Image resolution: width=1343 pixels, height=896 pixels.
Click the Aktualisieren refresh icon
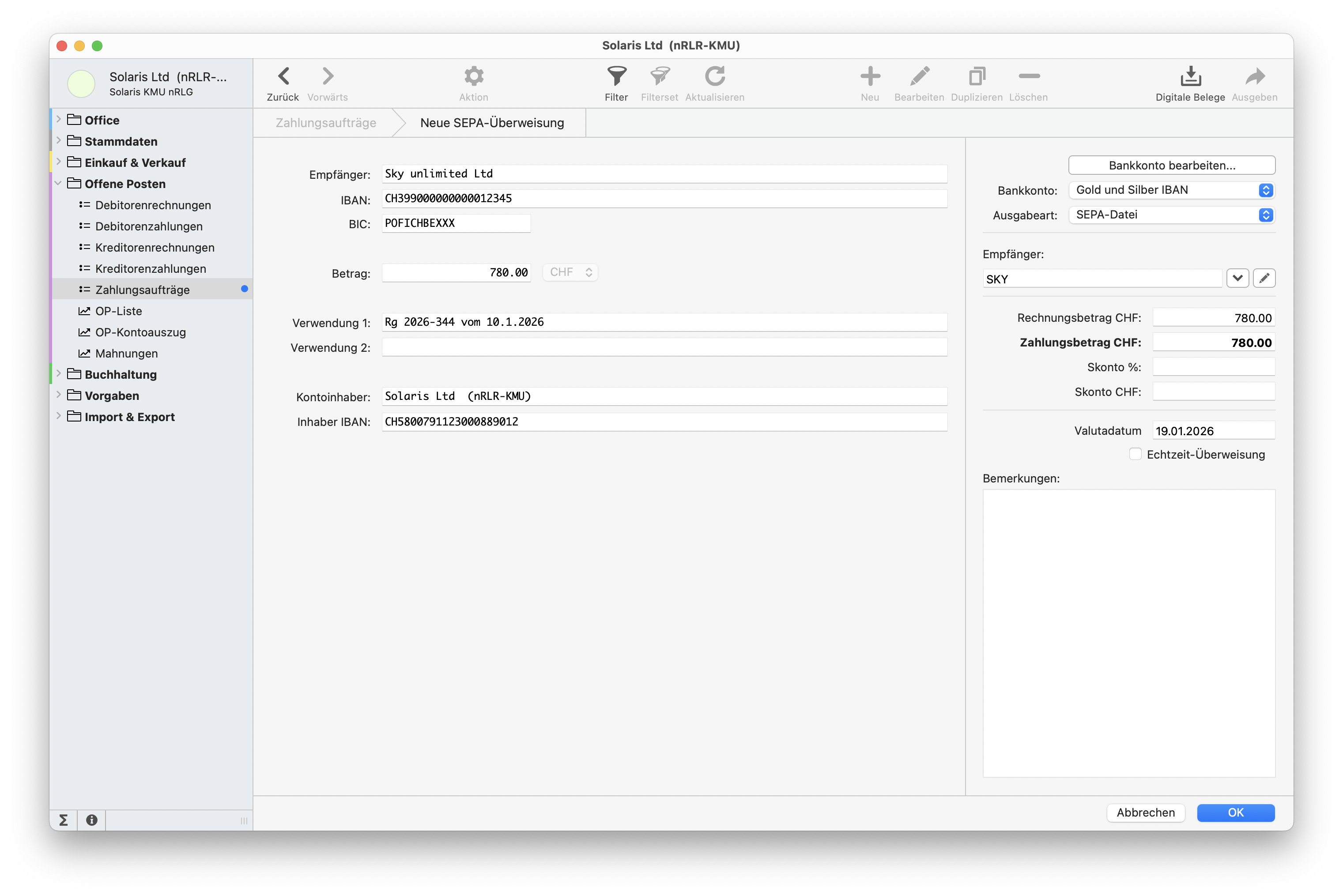714,76
